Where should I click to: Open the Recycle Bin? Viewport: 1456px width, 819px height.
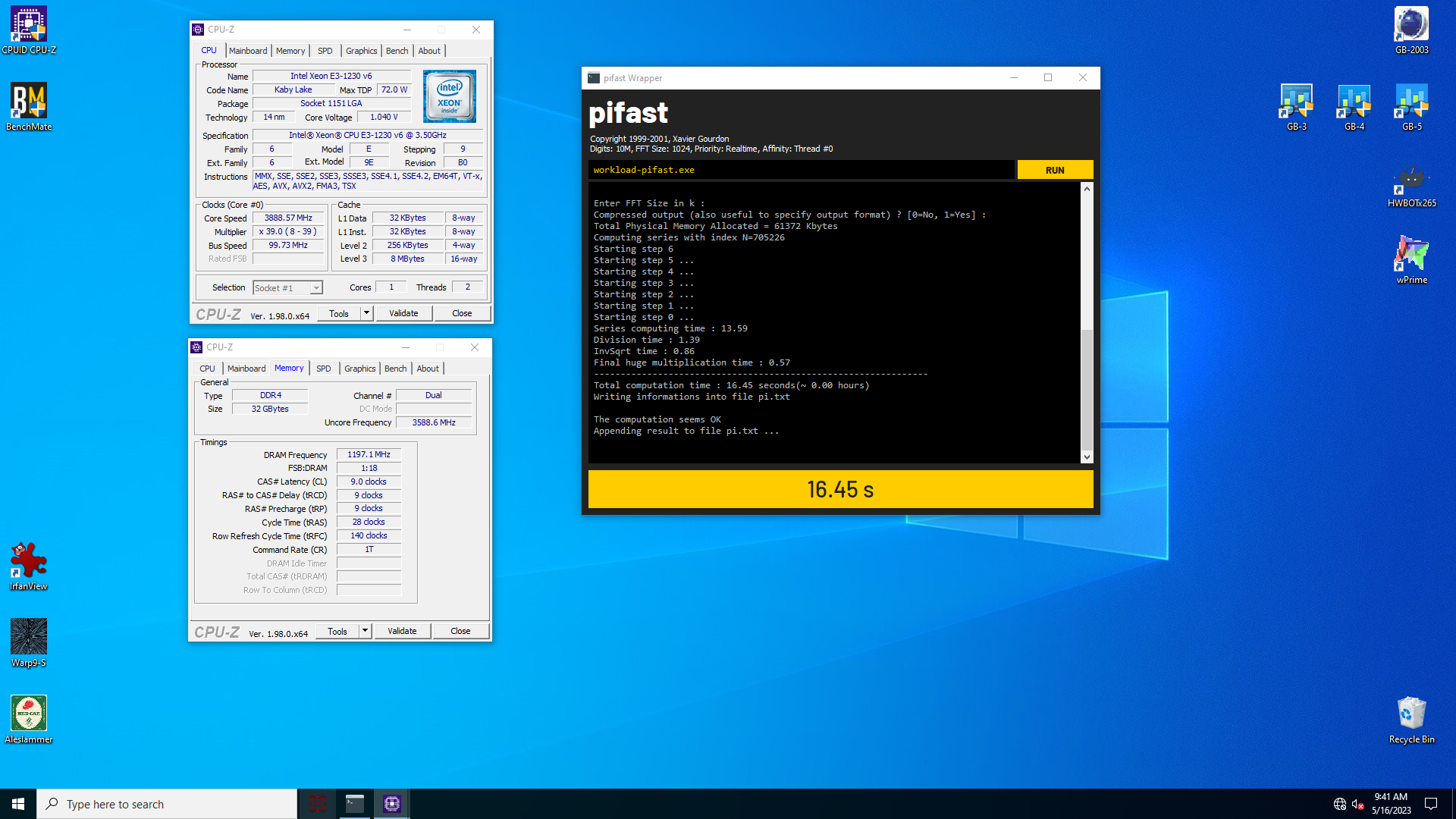click(1411, 720)
